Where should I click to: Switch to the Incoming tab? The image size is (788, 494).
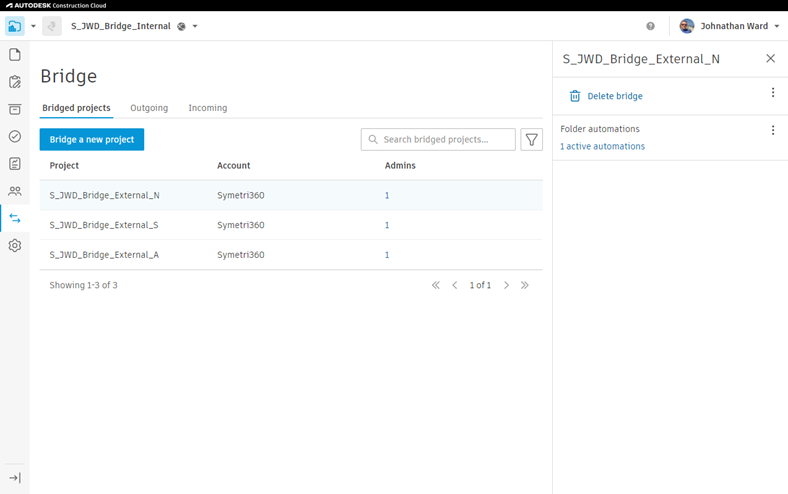(208, 108)
